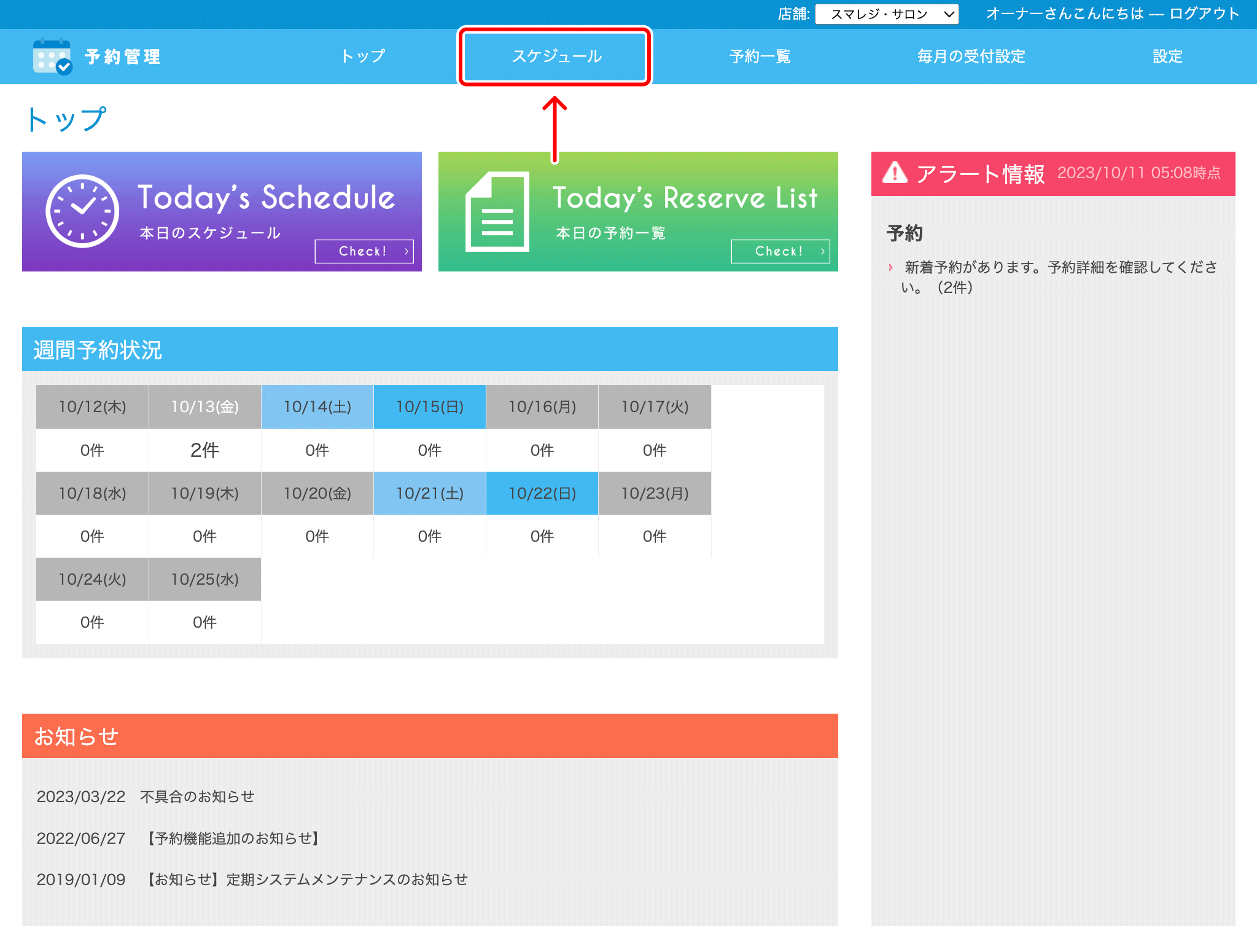Open 予約機能追加のお知らせ notice
The width and height of the screenshot is (1257, 952).
233,838
